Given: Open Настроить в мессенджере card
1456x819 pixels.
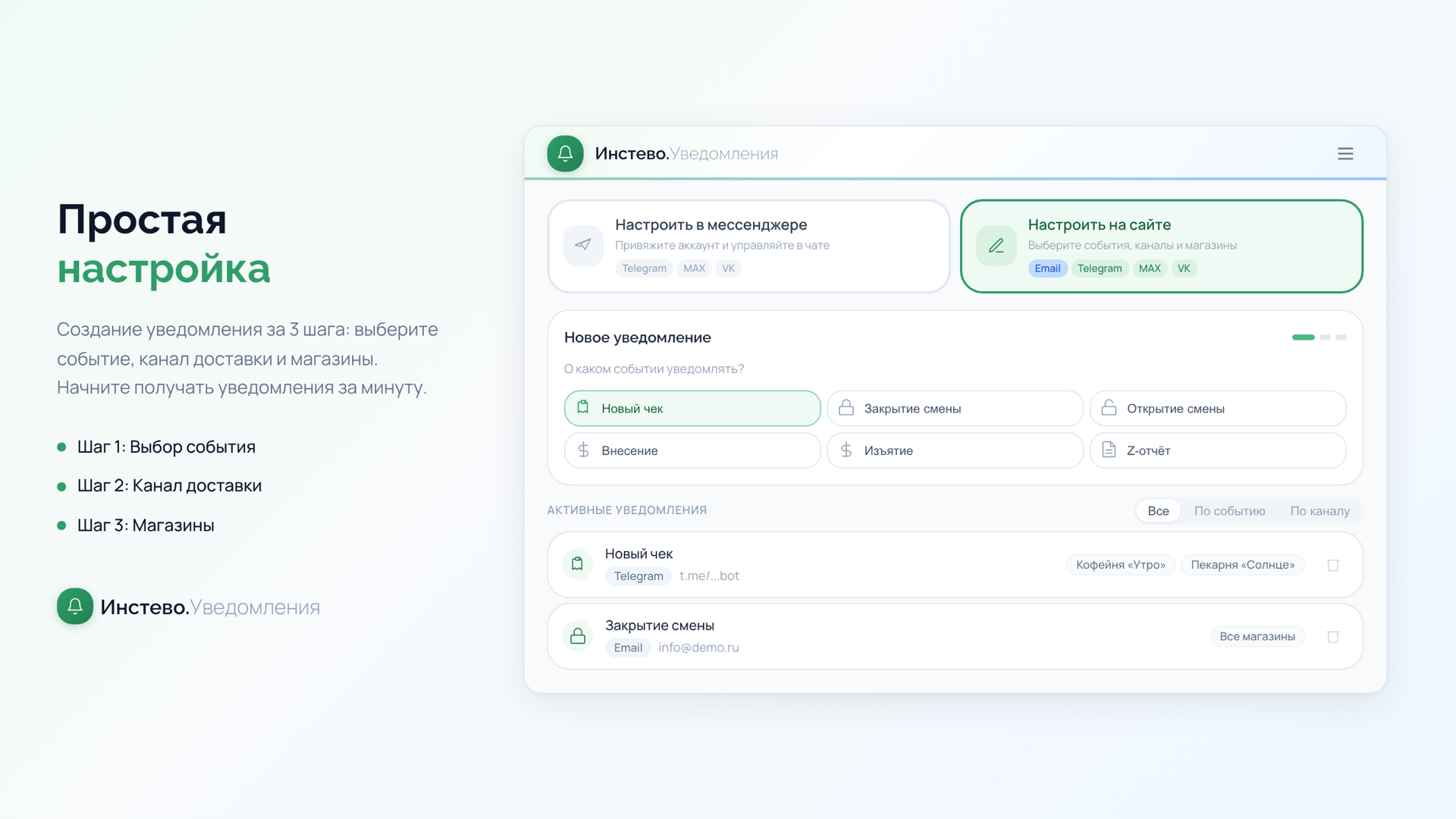Looking at the screenshot, I should (x=748, y=246).
